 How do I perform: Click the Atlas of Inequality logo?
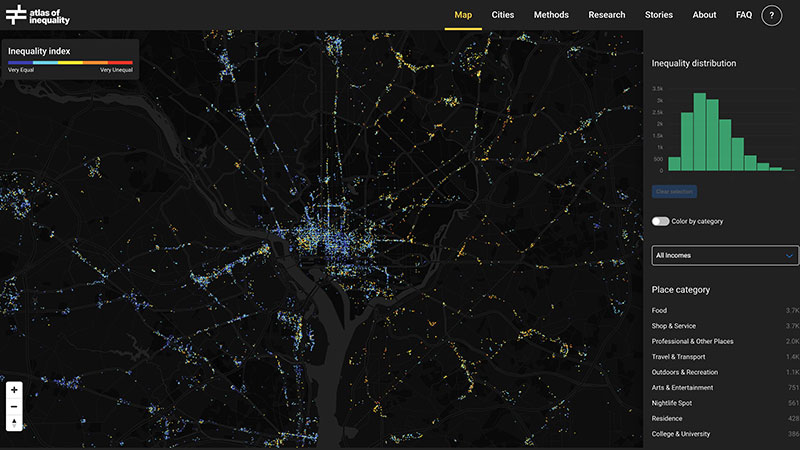click(x=38, y=15)
